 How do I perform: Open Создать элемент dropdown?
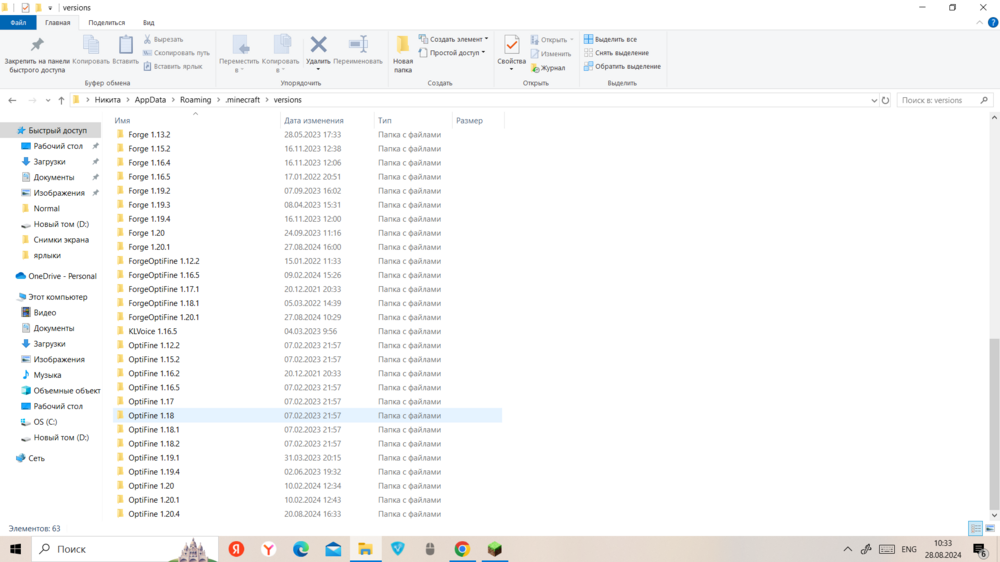coord(453,40)
